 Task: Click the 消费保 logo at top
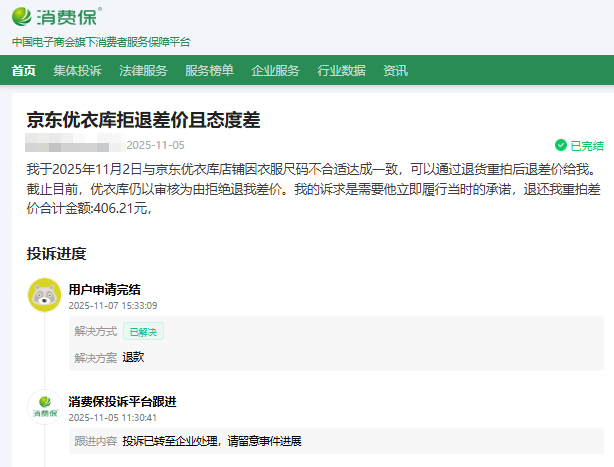coord(57,17)
